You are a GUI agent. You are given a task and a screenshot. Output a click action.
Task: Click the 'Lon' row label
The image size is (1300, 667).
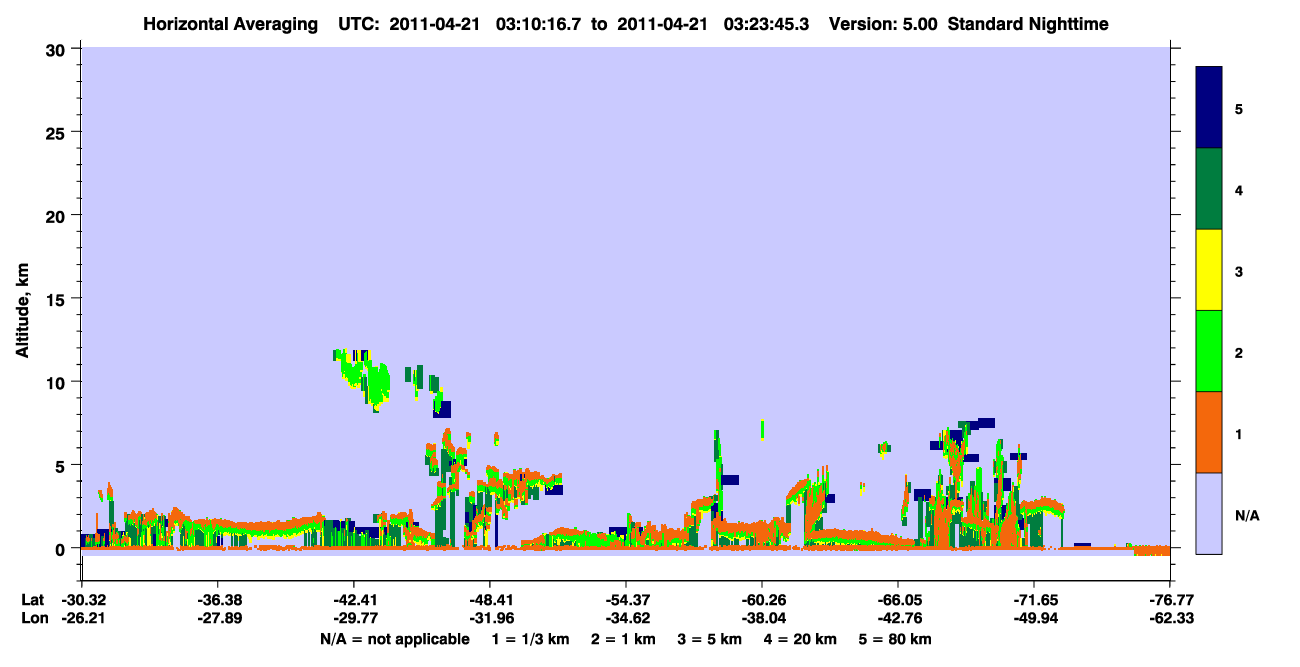pos(34,619)
